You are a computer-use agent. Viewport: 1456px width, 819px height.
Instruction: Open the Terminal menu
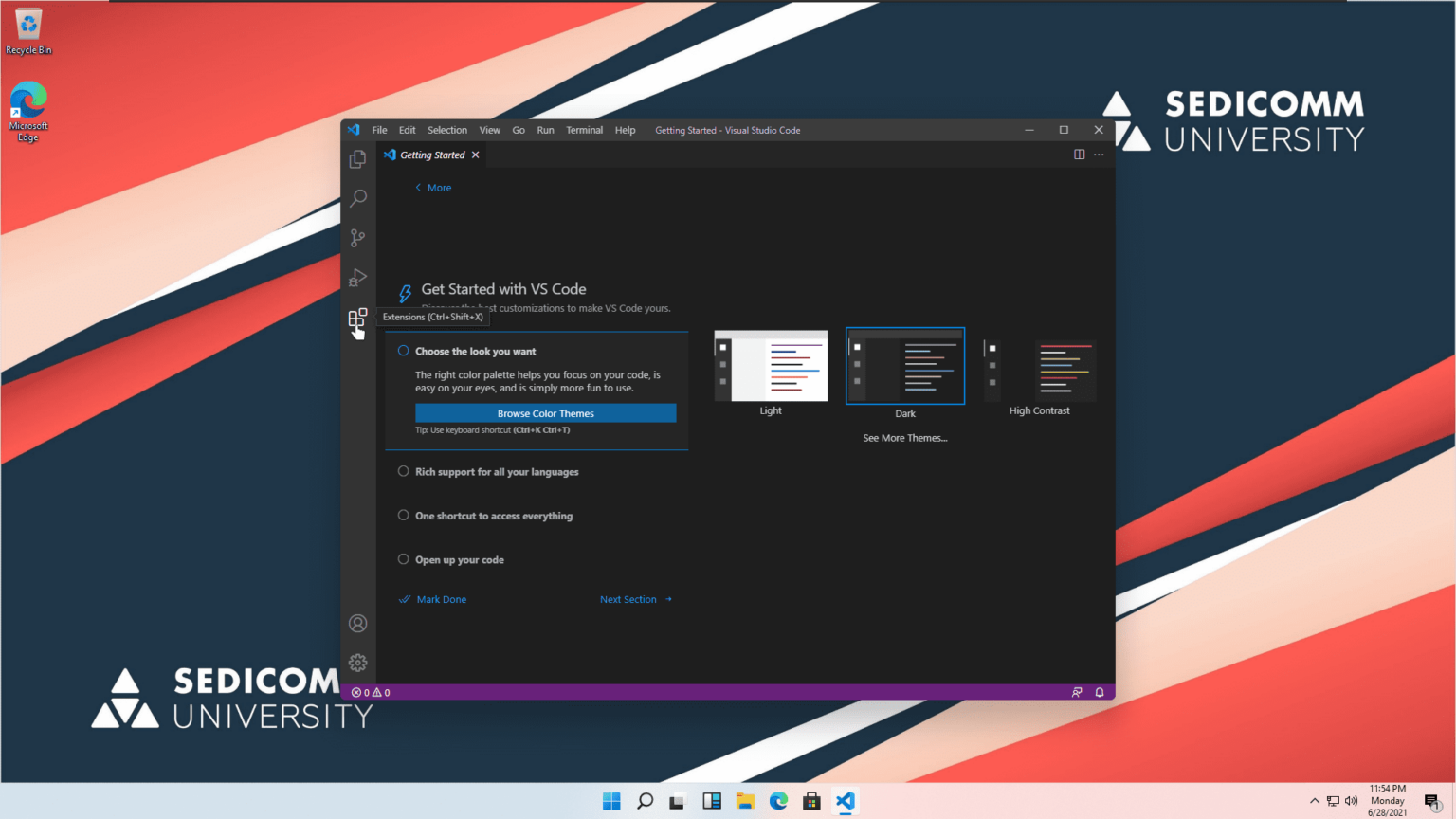(x=585, y=130)
